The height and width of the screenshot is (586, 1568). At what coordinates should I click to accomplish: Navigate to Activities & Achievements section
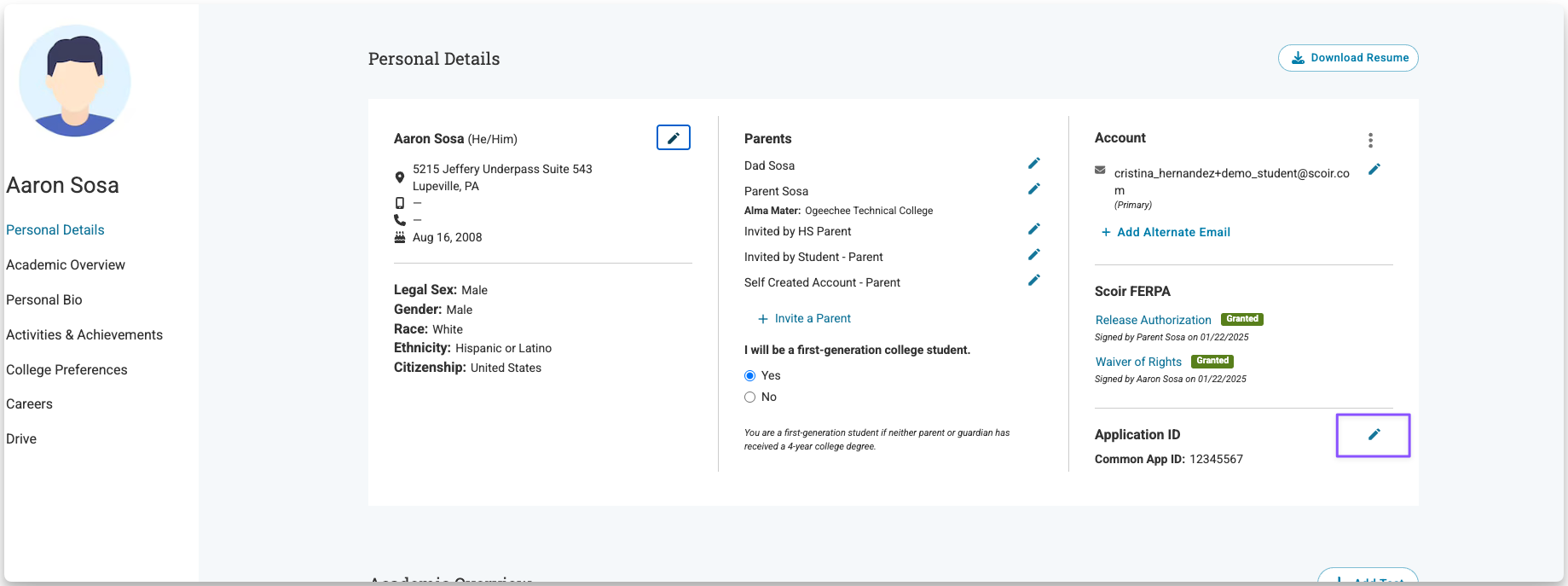coord(84,334)
